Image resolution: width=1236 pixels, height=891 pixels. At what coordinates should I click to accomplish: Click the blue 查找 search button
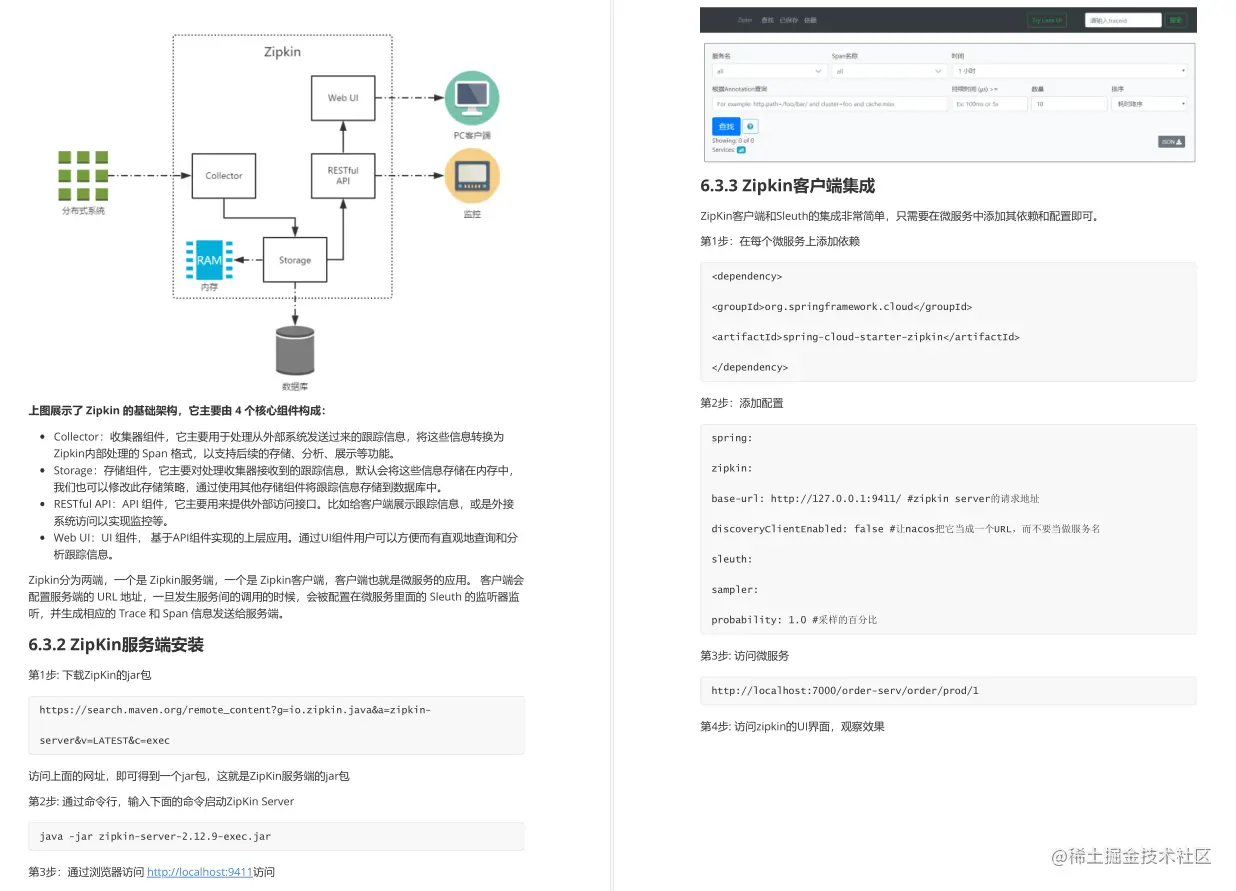click(726, 127)
